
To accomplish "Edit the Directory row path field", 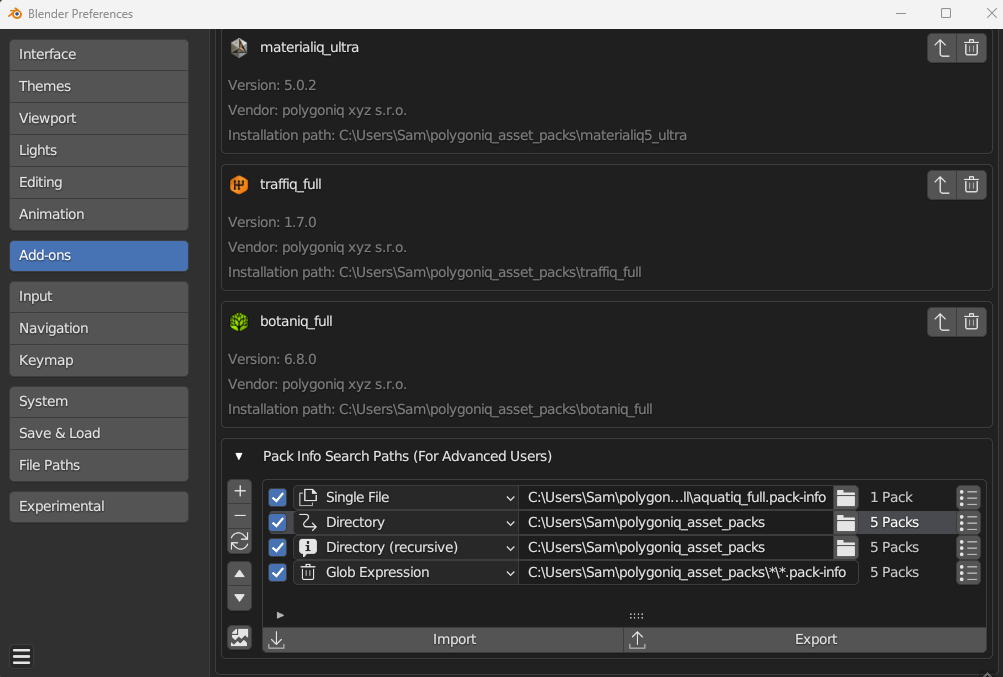I will tap(676, 523).
